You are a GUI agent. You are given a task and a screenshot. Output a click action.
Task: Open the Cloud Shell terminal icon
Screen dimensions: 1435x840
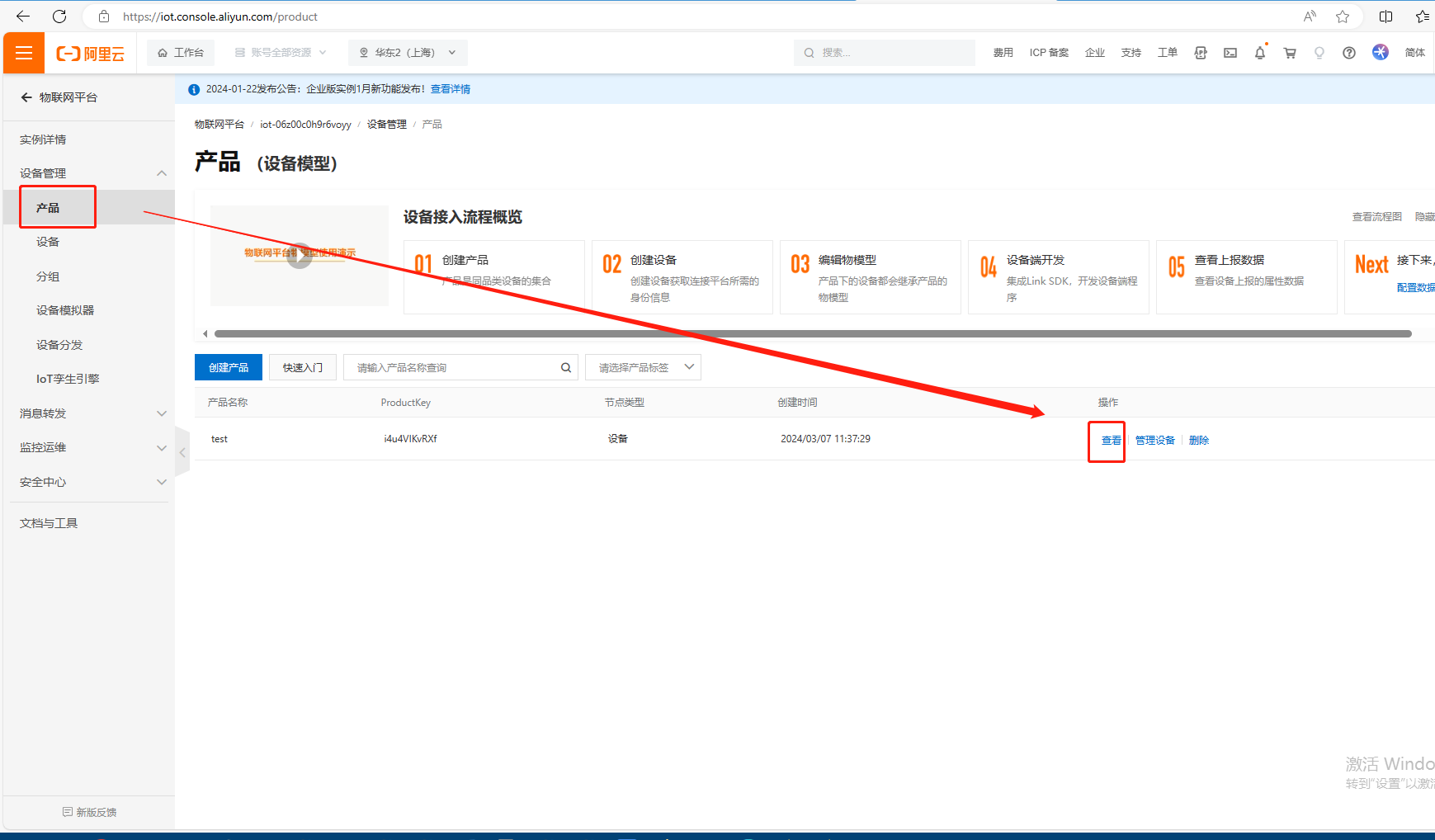(1230, 53)
